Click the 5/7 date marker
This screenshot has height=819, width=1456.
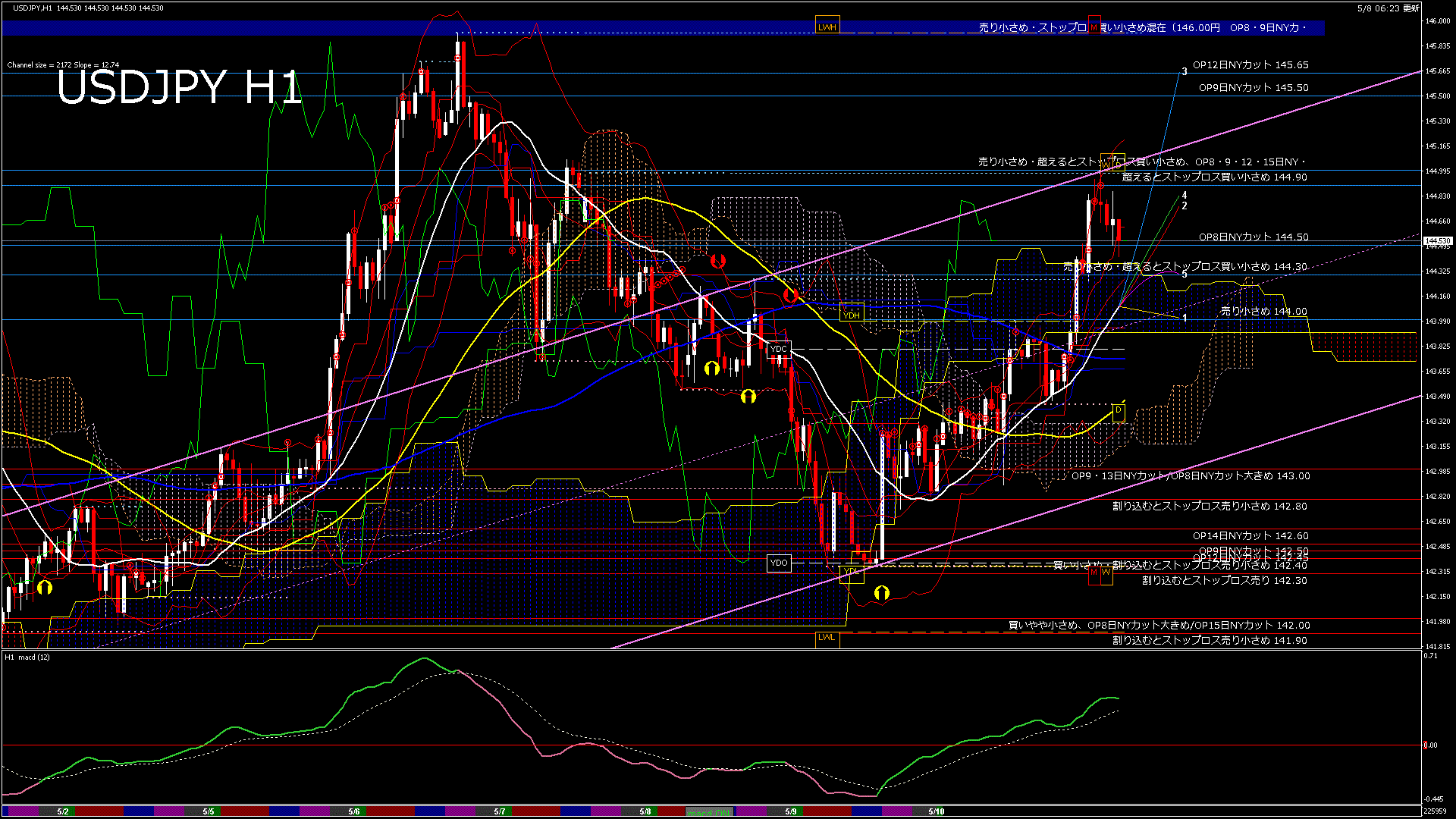499,811
